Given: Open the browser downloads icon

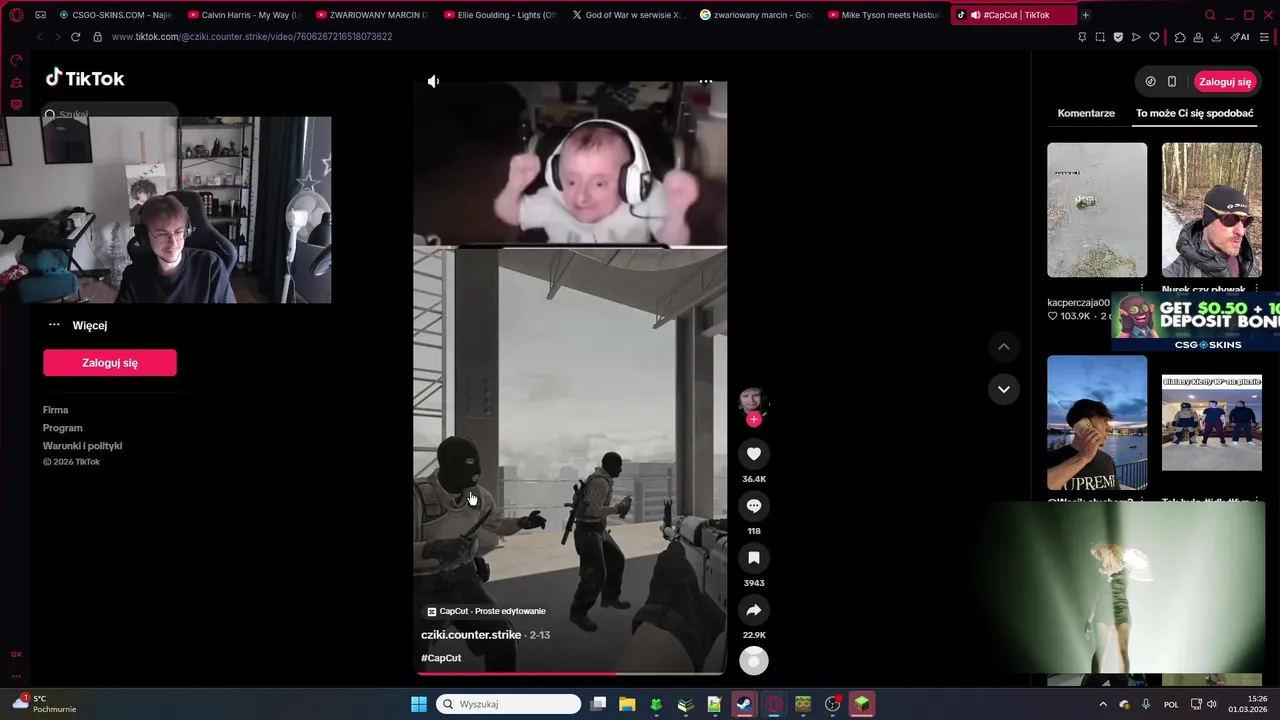Looking at the screenshot, I should (x=1216, y=37).
